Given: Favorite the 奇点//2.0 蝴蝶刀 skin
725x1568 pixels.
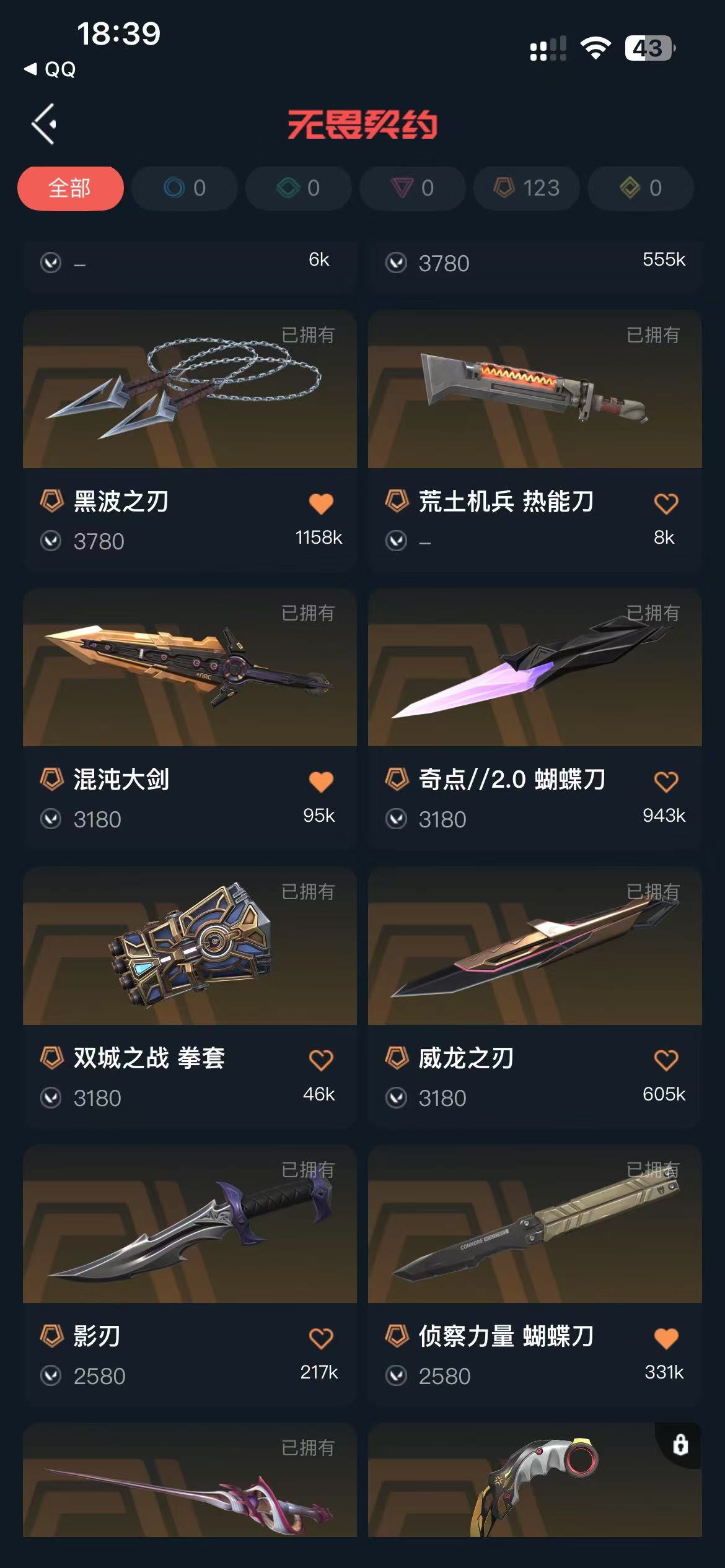Looking at the screenshot, I should 666,782.
